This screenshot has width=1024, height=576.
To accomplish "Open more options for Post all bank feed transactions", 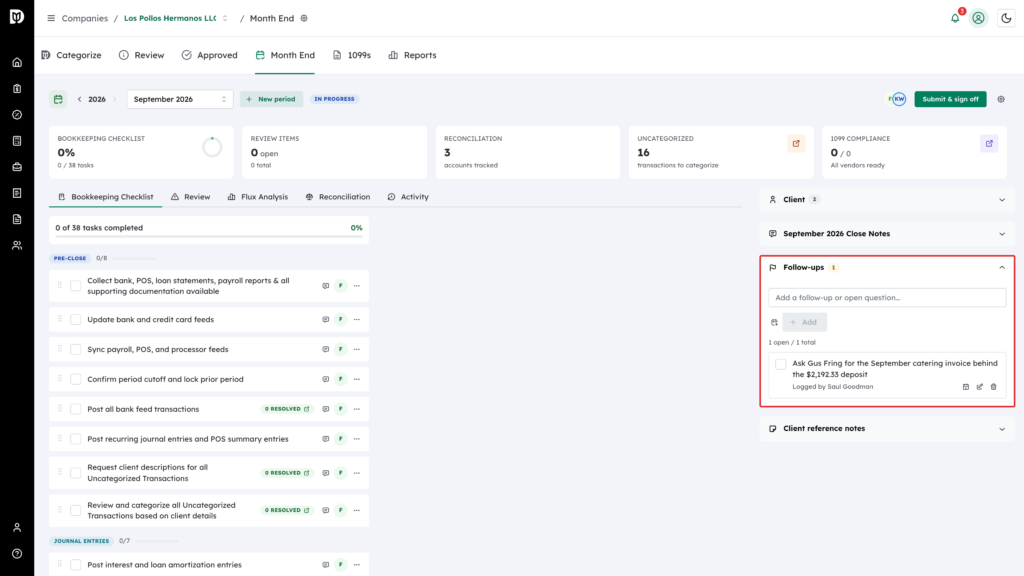I will click(357, 409).
